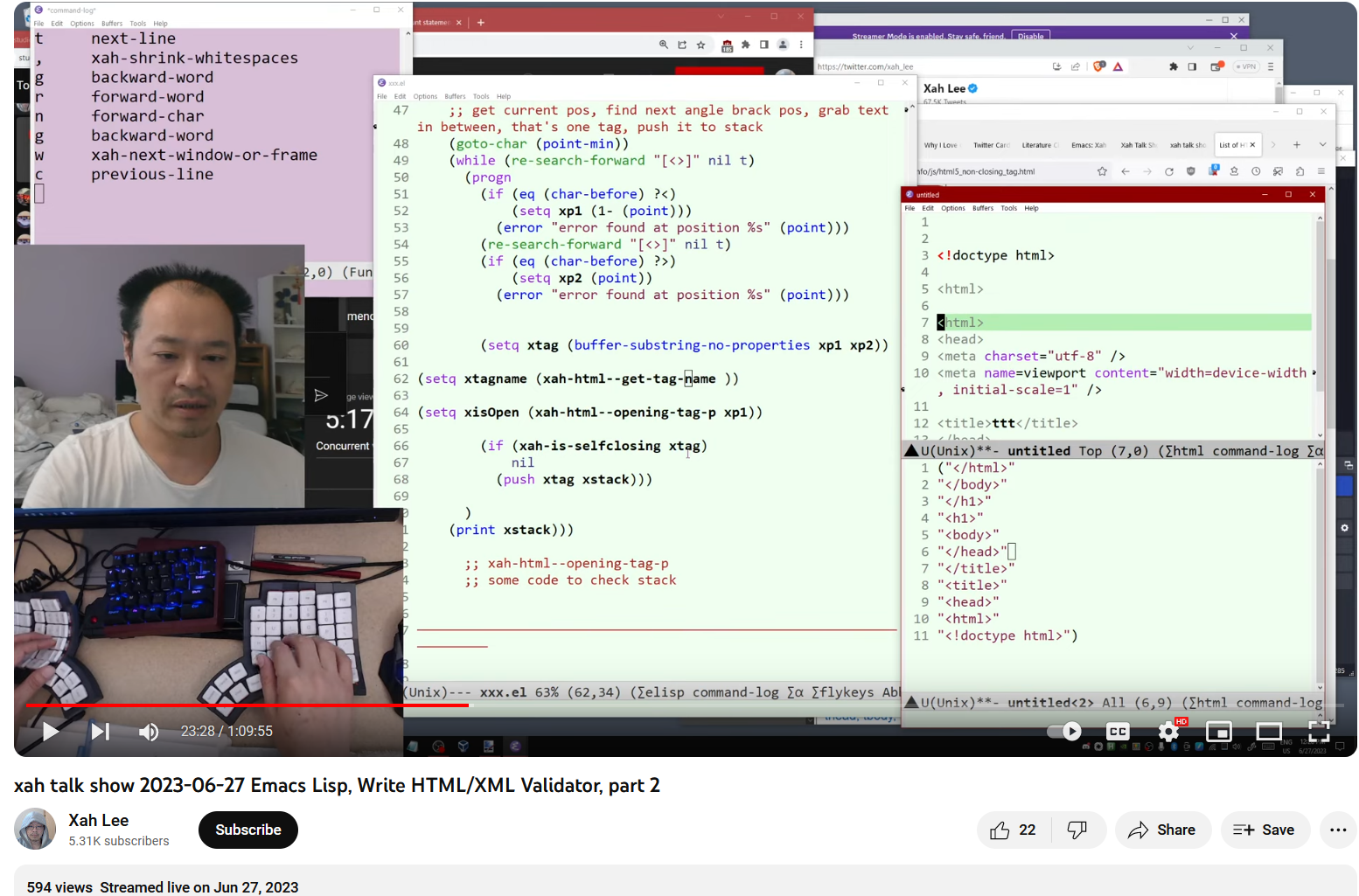The height and width of the screenshot is (896, 1359).
Task: Open a new tab in the Chrome window
Action: [481, 23]
